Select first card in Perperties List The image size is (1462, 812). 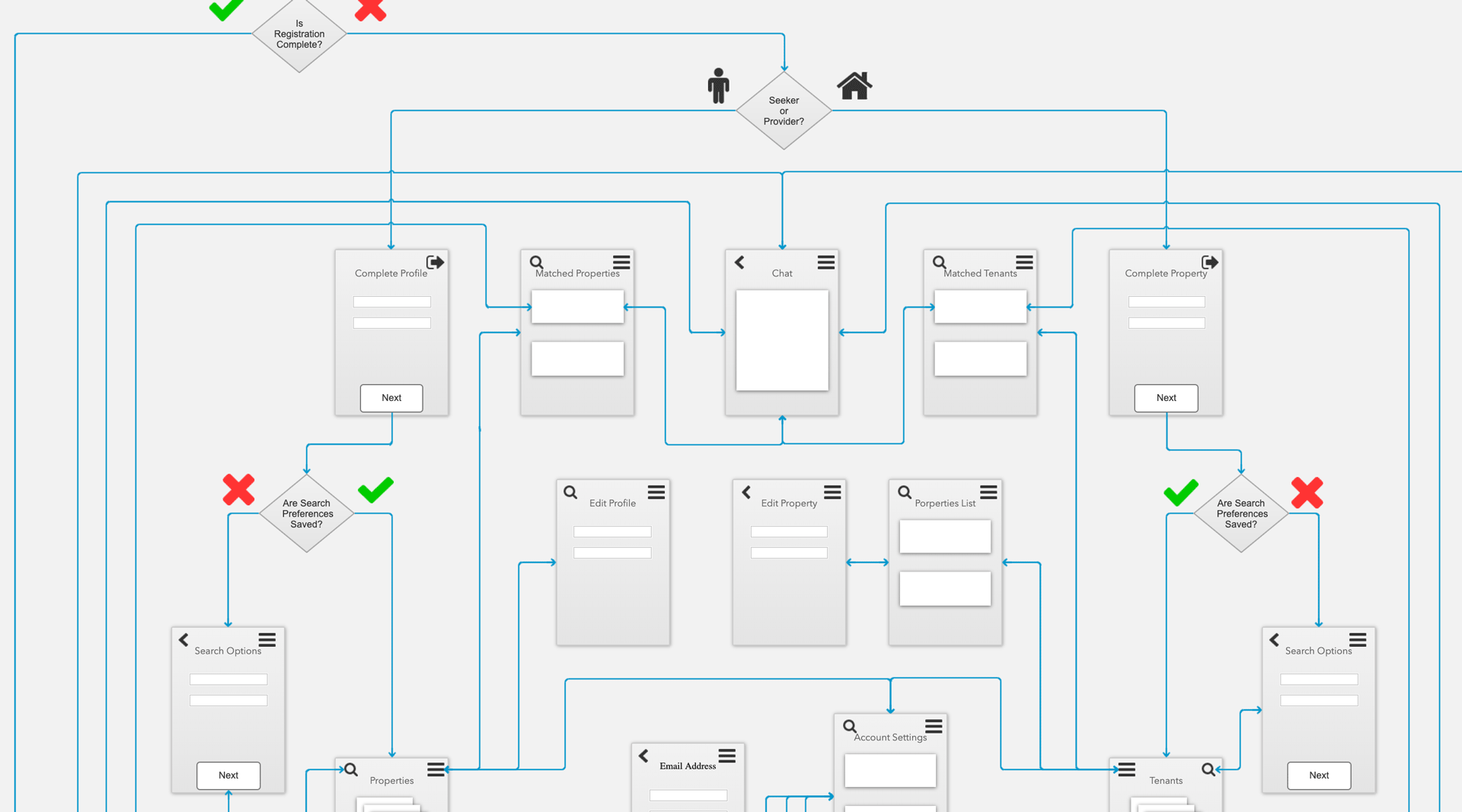click(946, 537)
